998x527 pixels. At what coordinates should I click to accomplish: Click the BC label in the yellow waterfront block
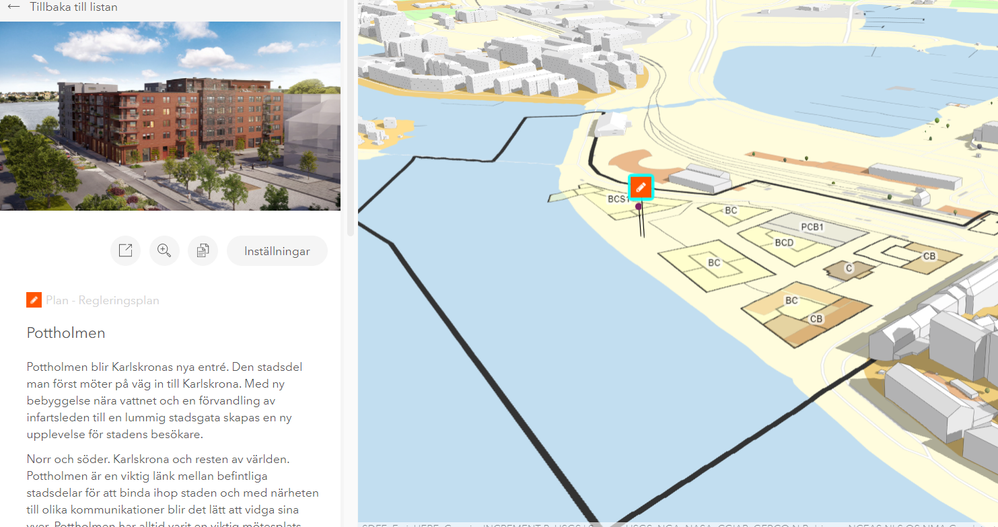point(714,262)
